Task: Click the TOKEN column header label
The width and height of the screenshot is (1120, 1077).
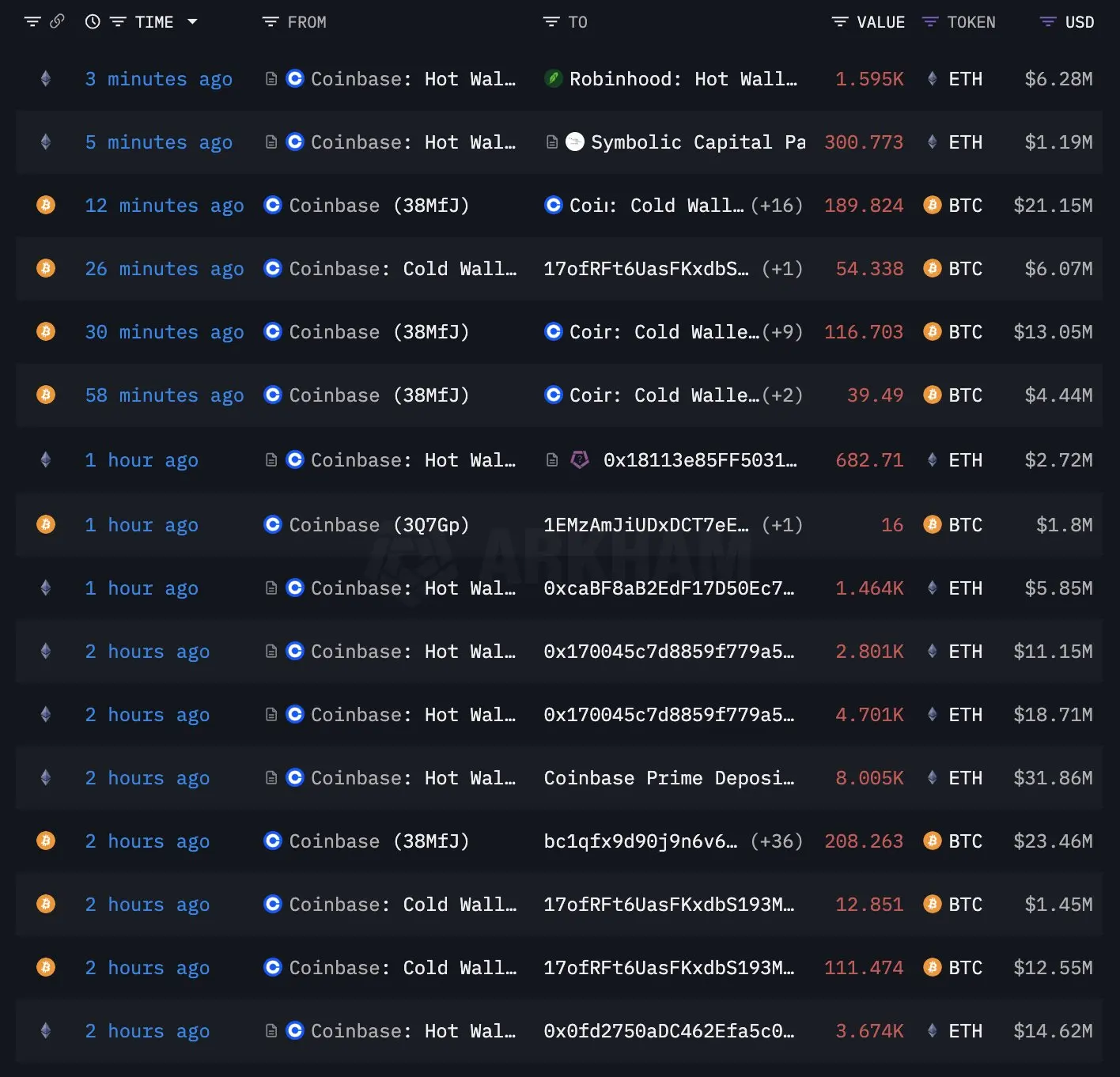Action: click(x=971, y=22)
